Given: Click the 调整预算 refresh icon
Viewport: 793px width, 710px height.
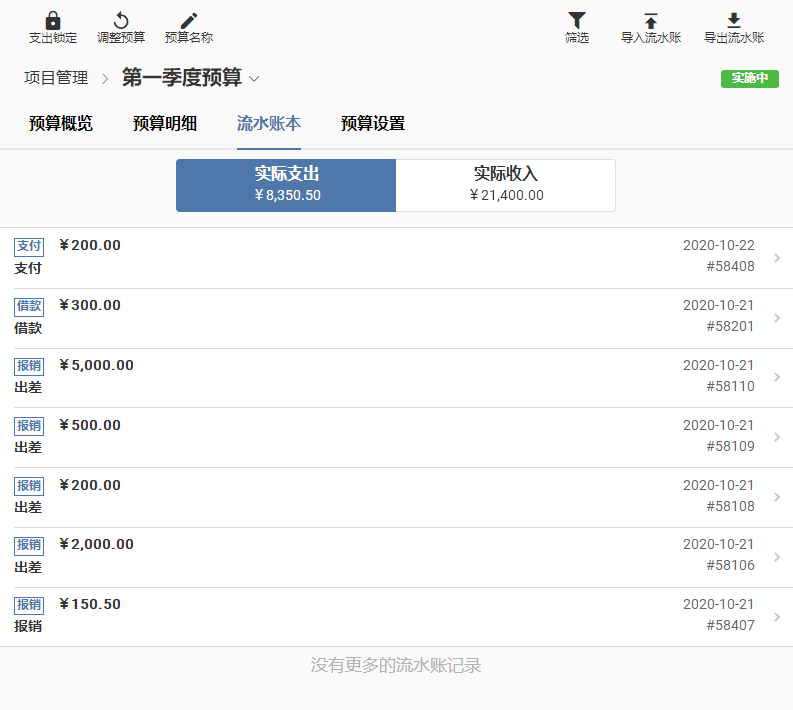Looking at the screenshot, I should click(x=121, y=21).
